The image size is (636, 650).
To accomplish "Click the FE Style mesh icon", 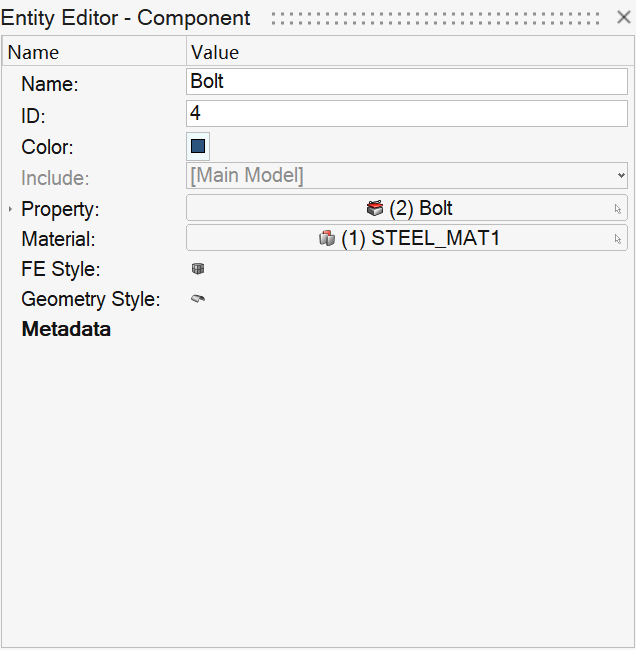I will pyautogui.click(x=198, y=269).
